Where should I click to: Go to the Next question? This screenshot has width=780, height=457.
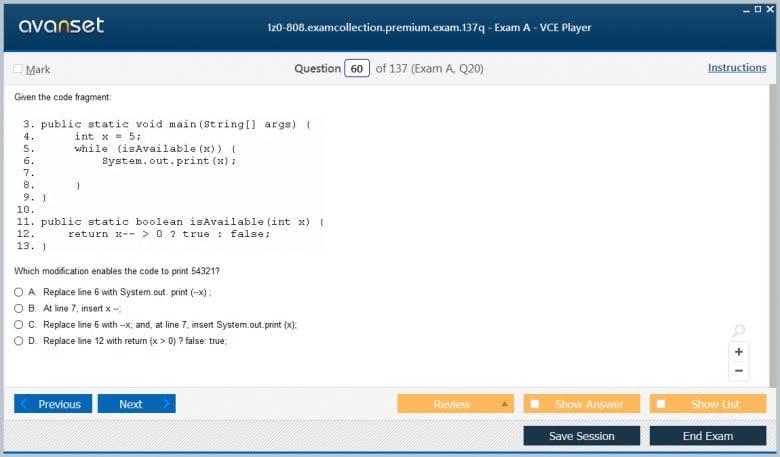tap(137, 404)
